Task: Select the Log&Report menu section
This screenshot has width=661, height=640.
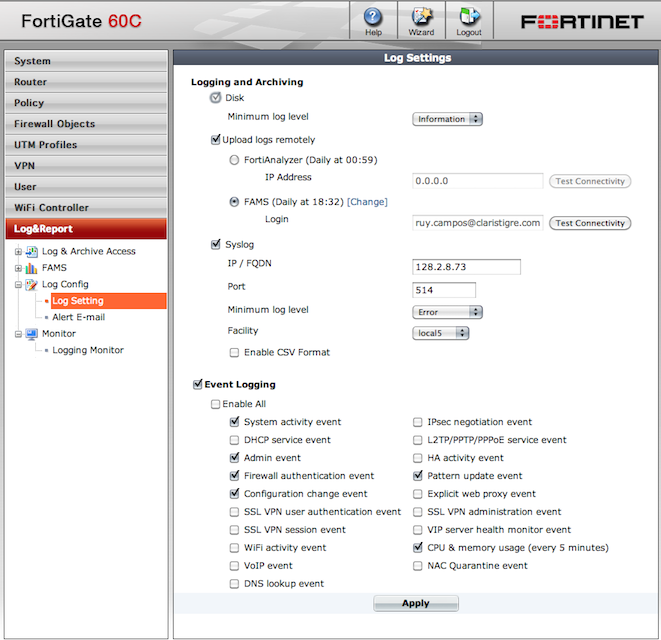Action: 86,229
